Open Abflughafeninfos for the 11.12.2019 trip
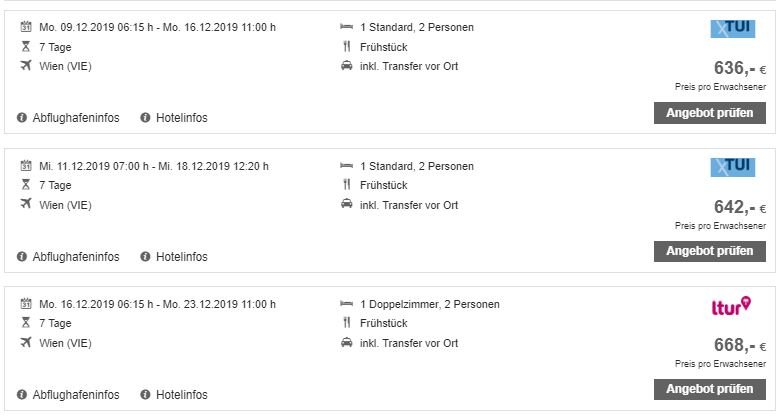 point(68,257)
